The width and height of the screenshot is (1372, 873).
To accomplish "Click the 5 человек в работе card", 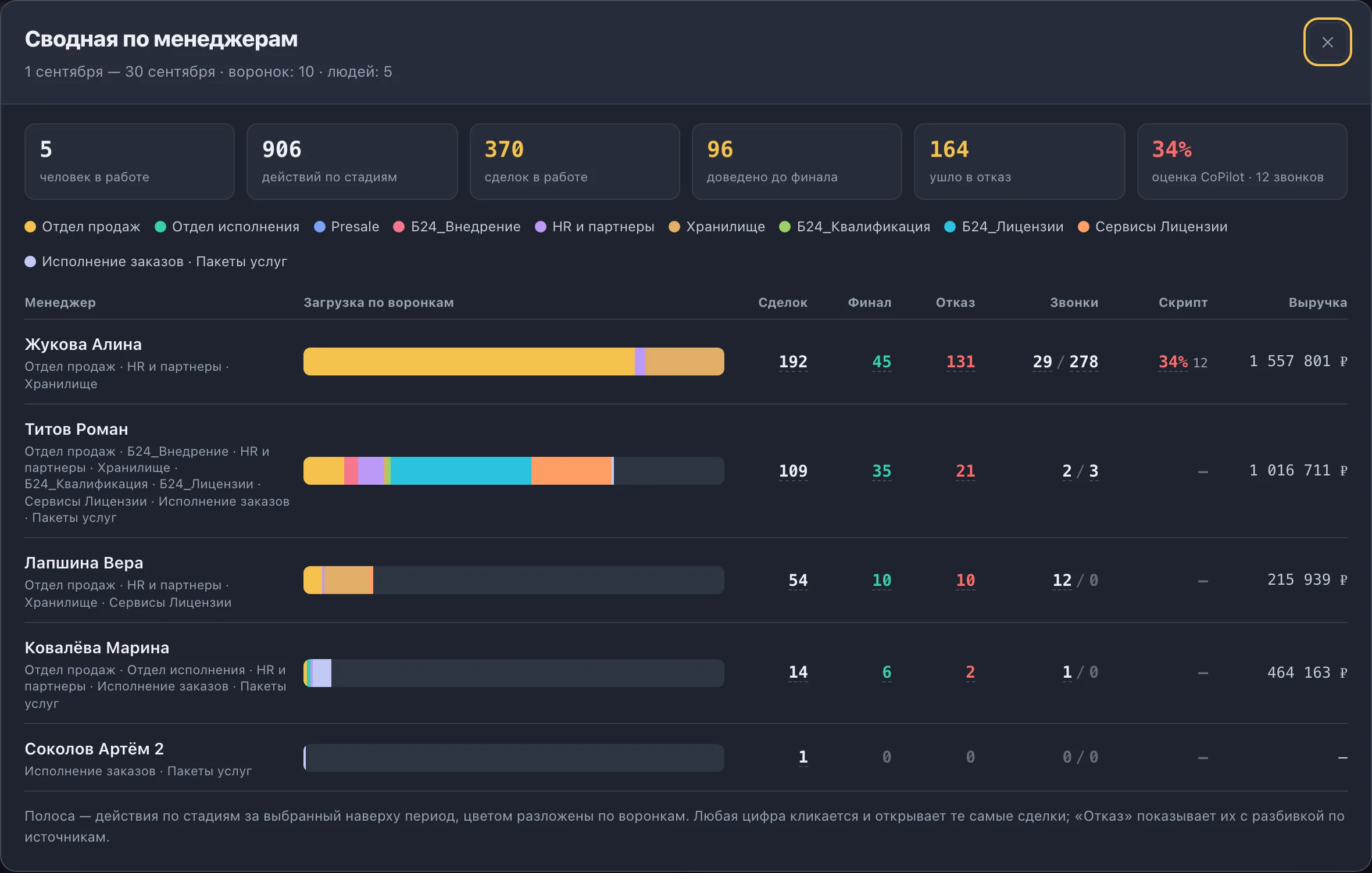I will 130,162.
